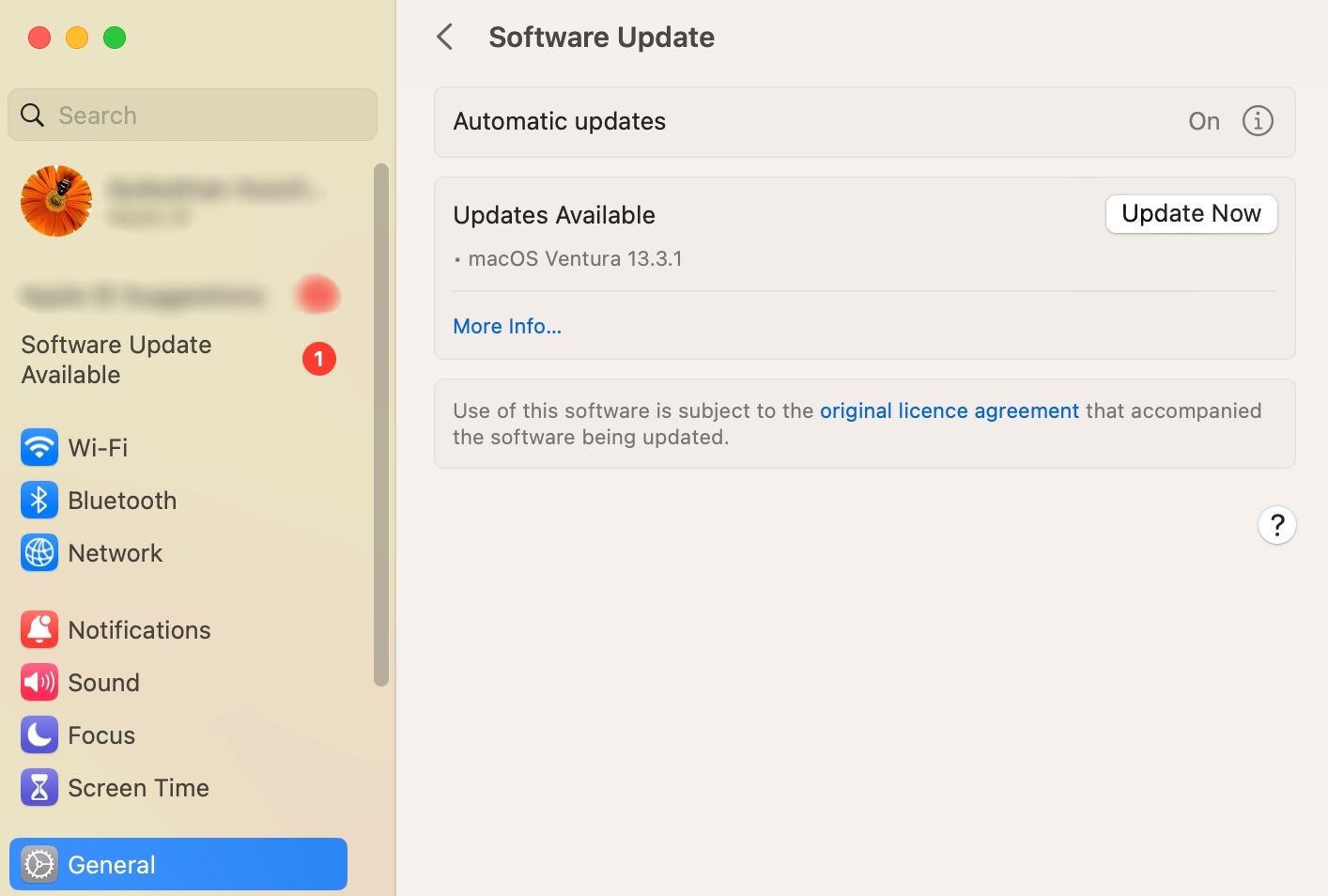Click the Update Now button
The height and width of the screenshot is (896, 1328).
coord(1191,214)
